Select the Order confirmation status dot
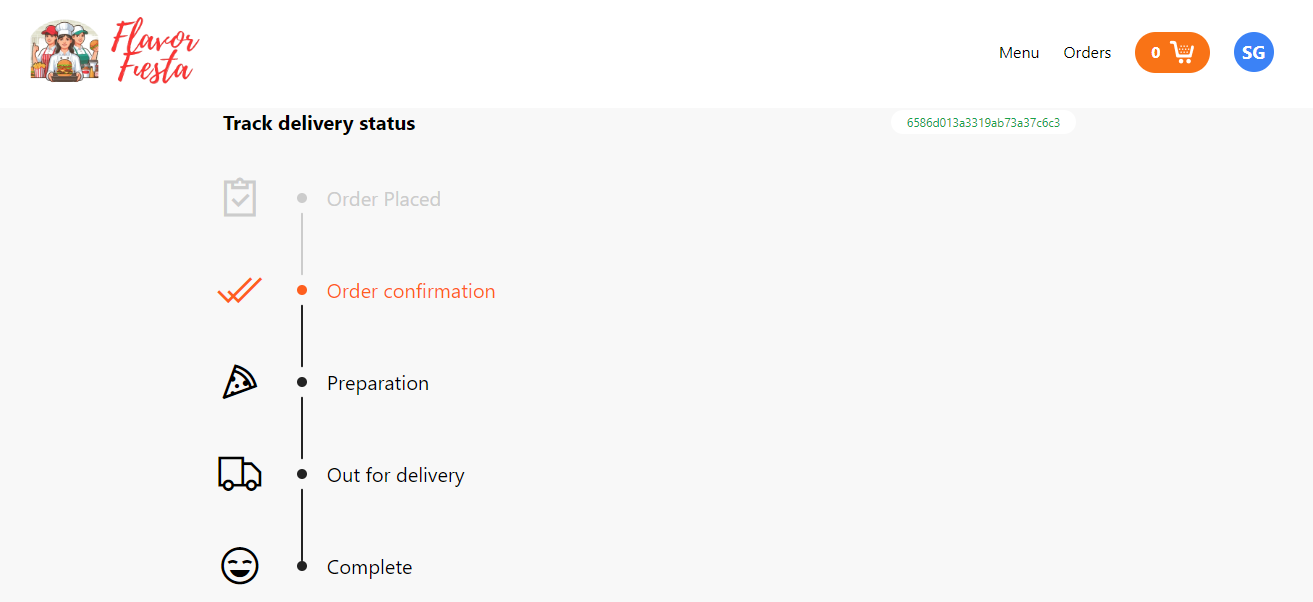 pos(301,290)
